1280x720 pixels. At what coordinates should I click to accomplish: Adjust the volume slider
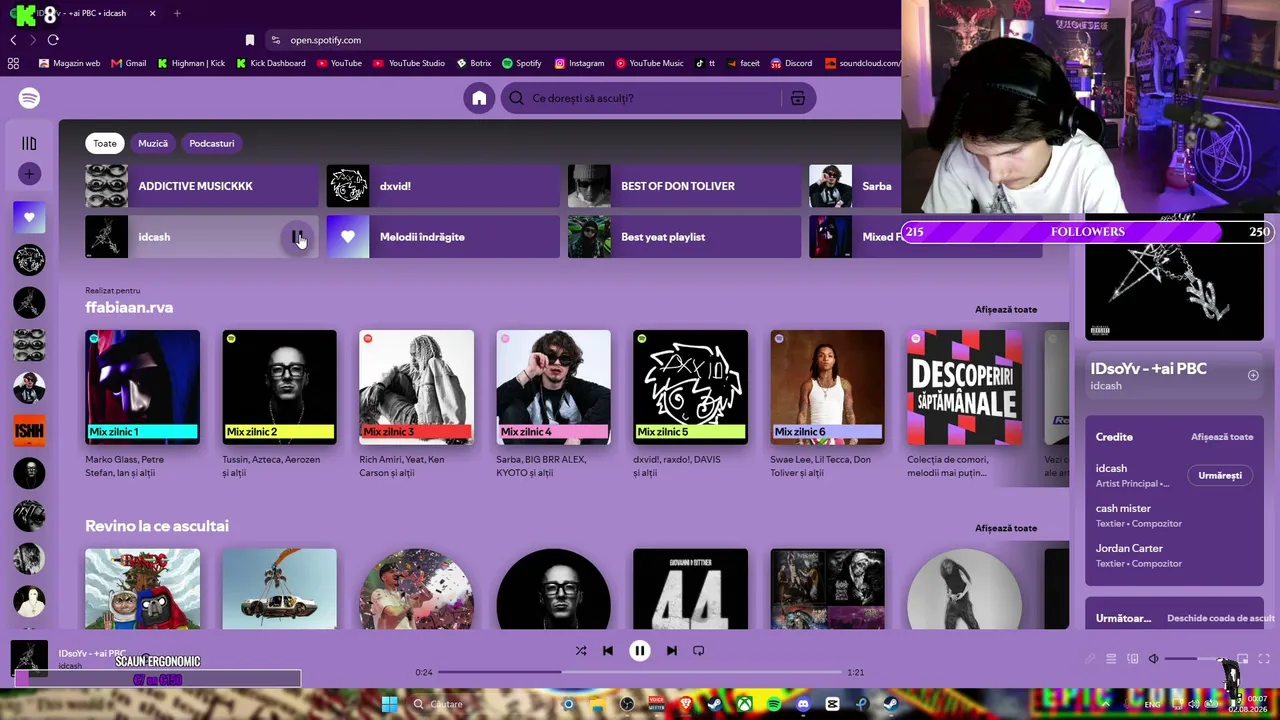click(1195, 659)
